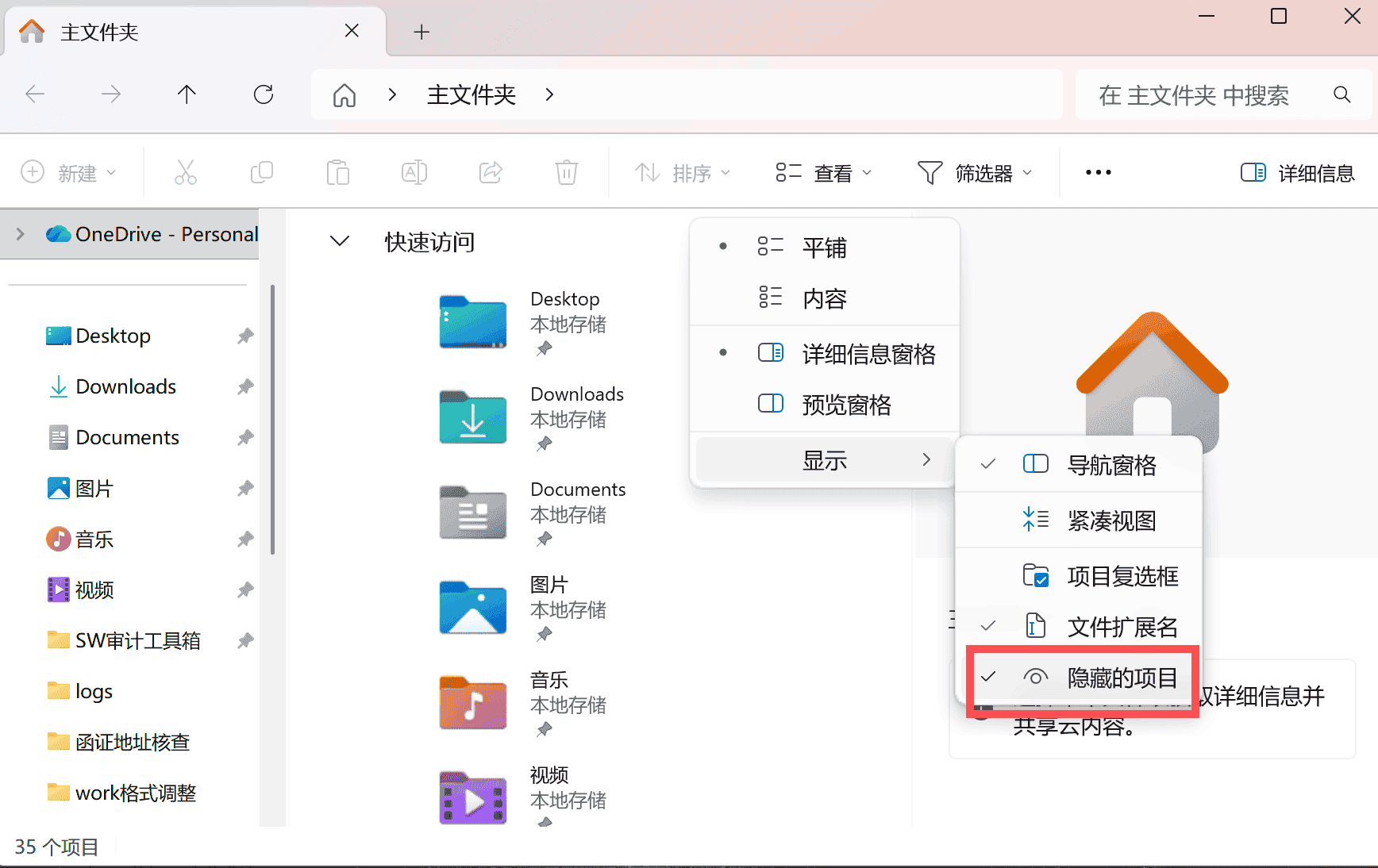Collapse the 快速访问 section

pyautogui.click(x=340, y=241)
